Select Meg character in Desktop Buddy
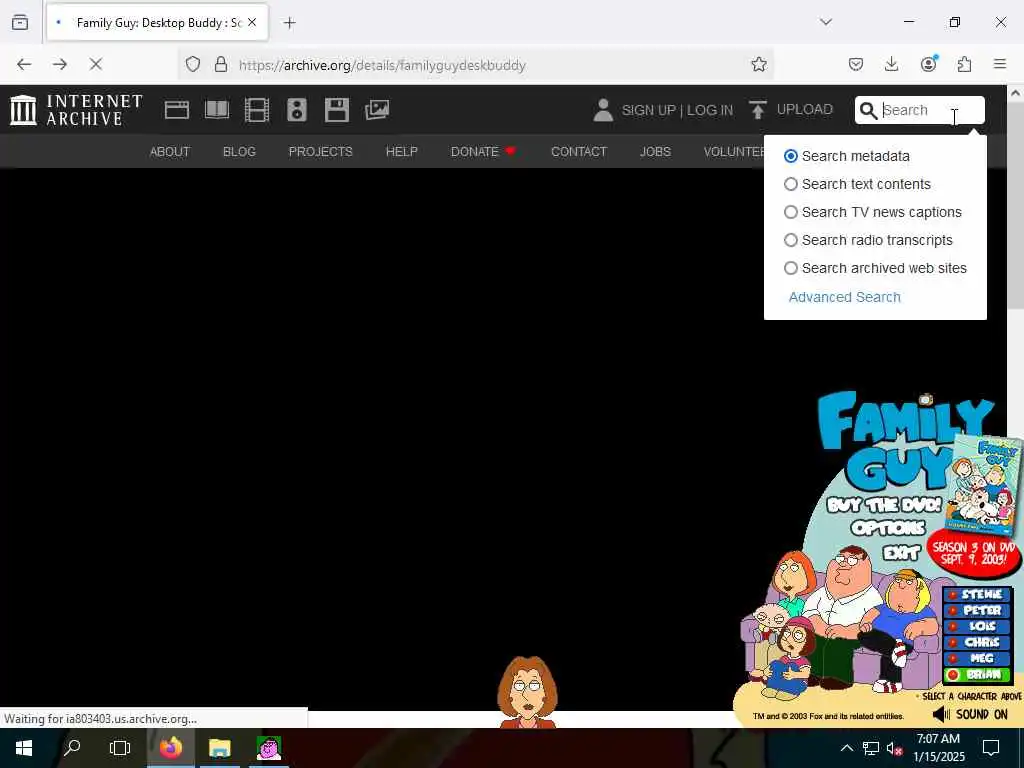 (978, 658)
